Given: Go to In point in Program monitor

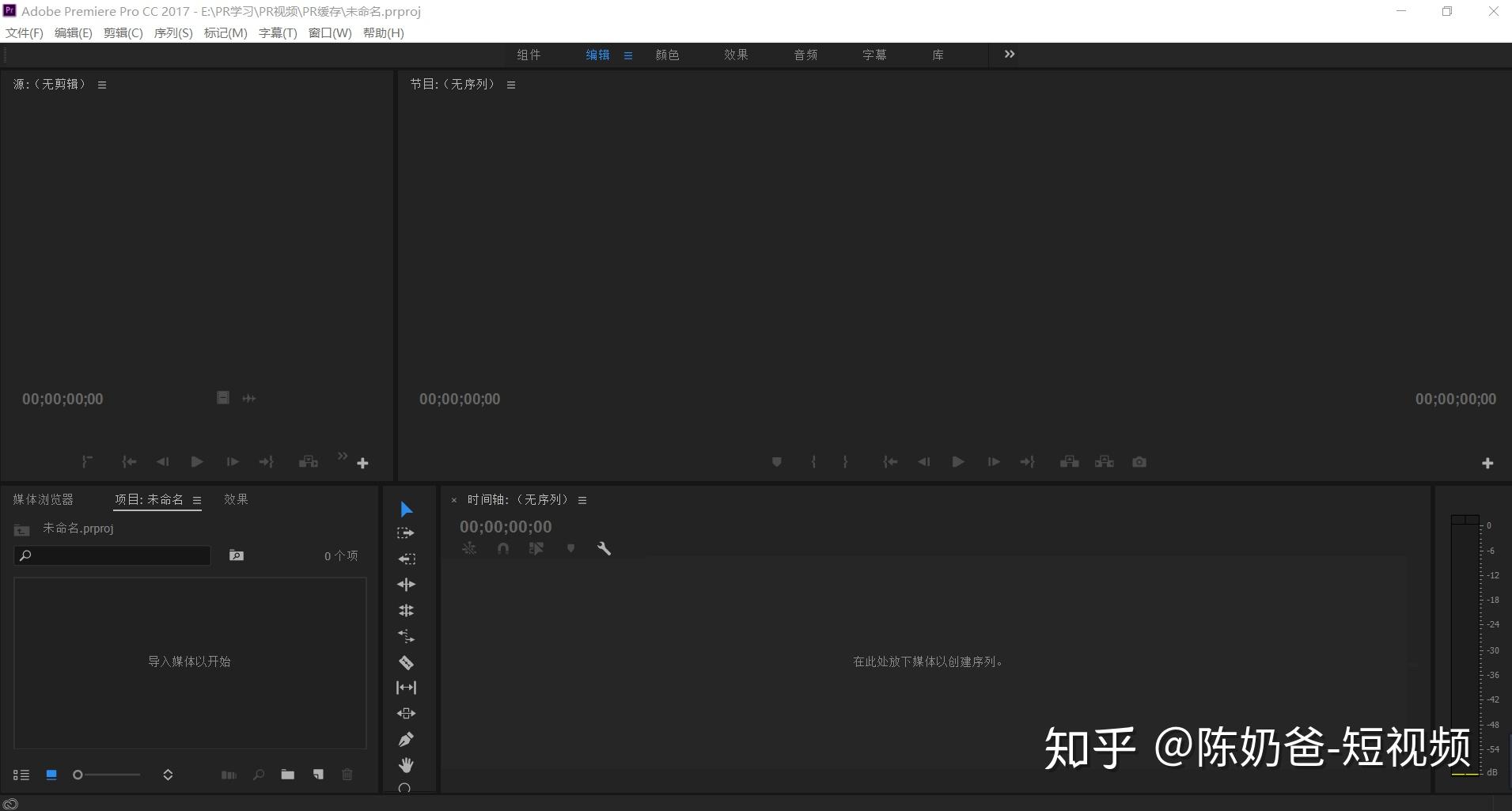Looking at the screenshot, I should (x=890, y=462).
